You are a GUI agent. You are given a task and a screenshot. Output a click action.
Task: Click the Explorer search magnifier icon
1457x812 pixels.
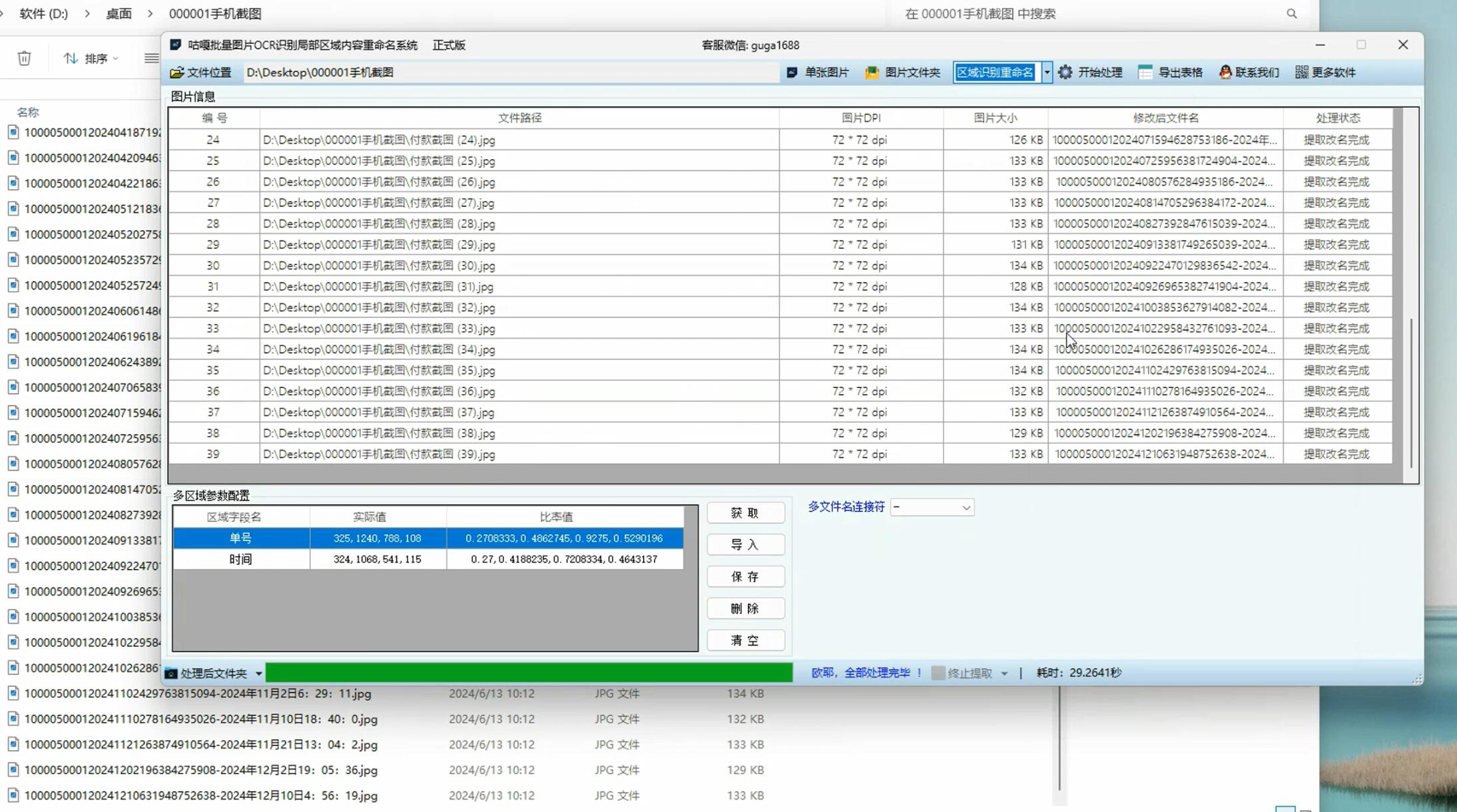tap(1292, 13)
